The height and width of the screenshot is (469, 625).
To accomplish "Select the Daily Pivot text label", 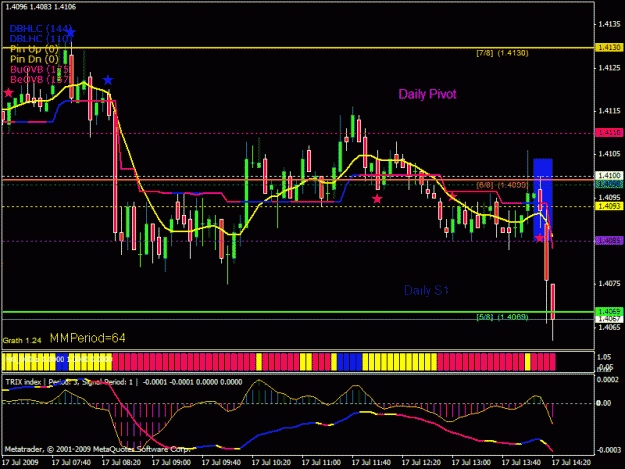I will tap(427, 94).
